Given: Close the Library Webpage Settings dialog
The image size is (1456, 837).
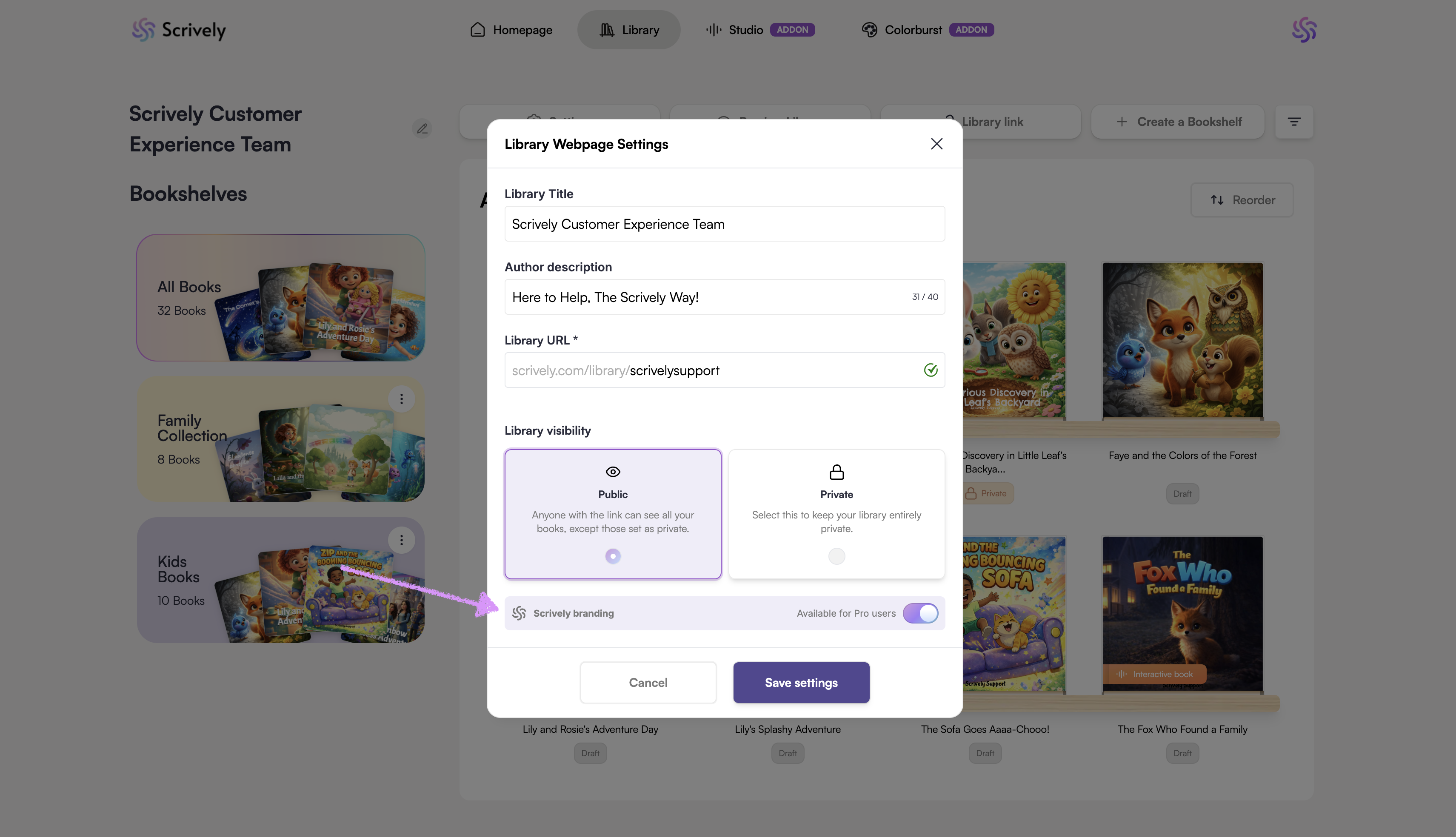Looking at the screenshot, I should [x=936, y=144].
